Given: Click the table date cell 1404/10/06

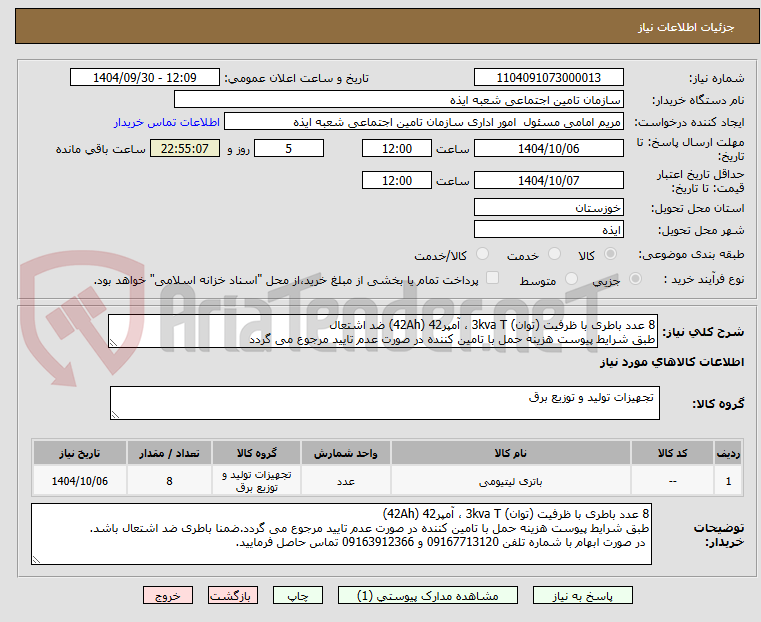Looking at the screenshot, I should 80,481.
